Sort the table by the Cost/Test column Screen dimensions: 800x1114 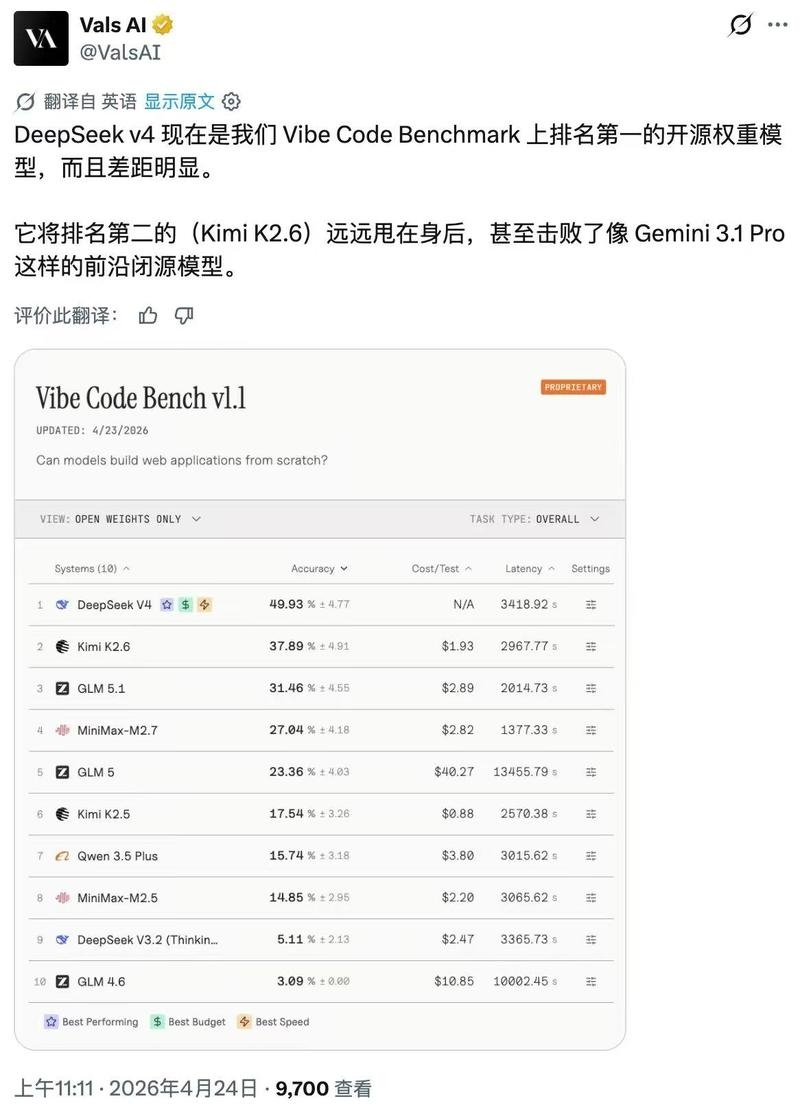click(x=441, y=568)
